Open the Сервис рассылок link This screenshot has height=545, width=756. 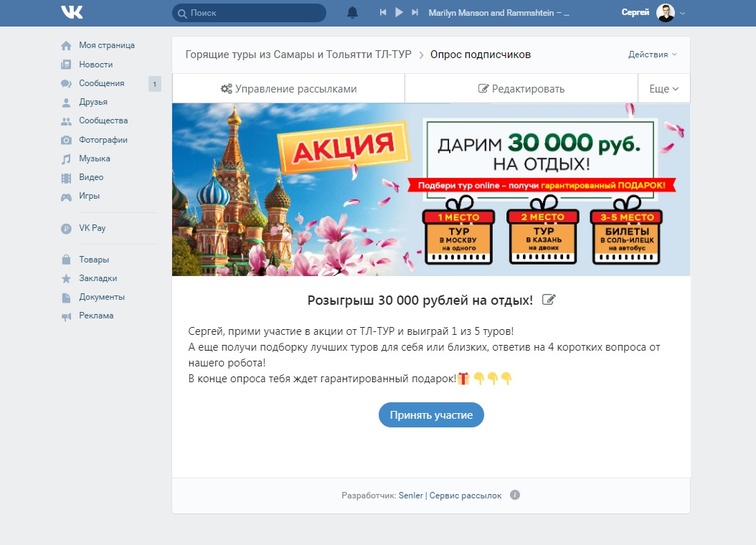point(465,495)
